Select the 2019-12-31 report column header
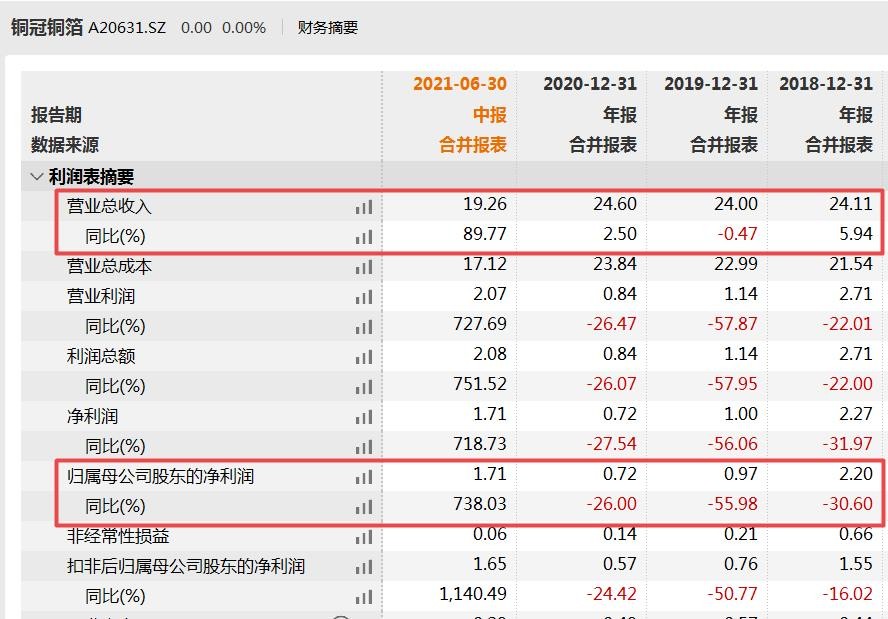This screenshot has height=619, width=888. pos(711,84)
